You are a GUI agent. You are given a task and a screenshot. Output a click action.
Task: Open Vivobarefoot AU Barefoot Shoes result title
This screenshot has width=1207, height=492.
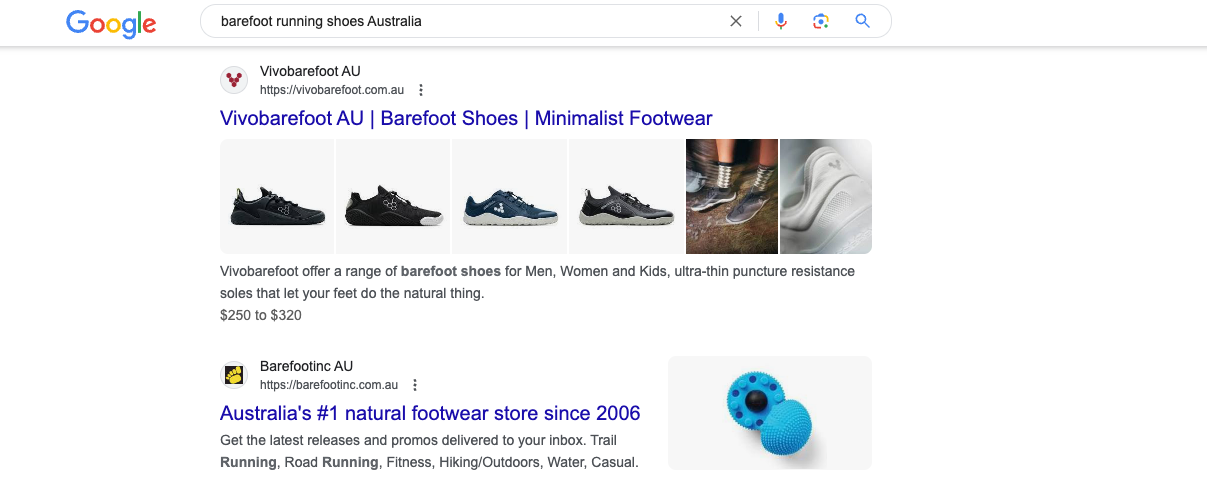pyautogui.click(x=466, y=119)
